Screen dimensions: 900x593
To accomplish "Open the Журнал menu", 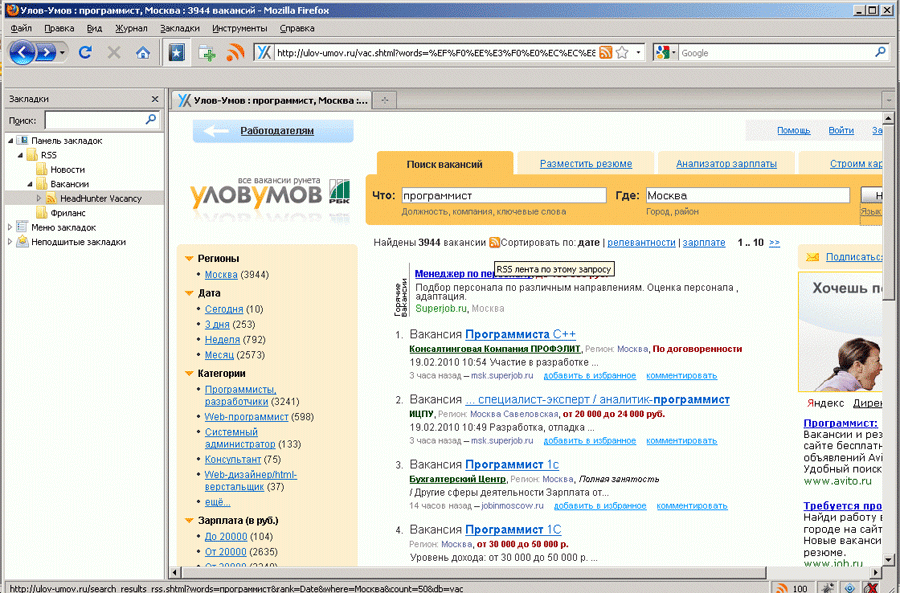I will click(131, 28).
